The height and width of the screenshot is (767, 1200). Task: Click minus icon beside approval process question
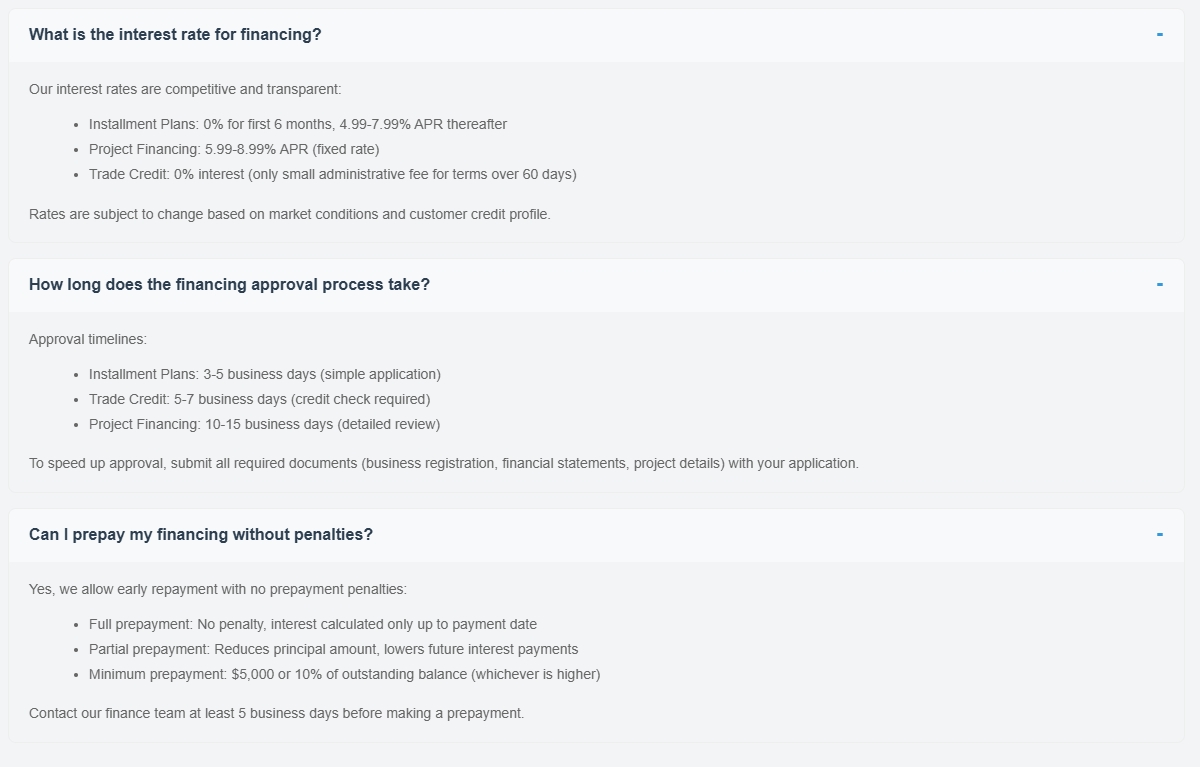[1159, 285]
